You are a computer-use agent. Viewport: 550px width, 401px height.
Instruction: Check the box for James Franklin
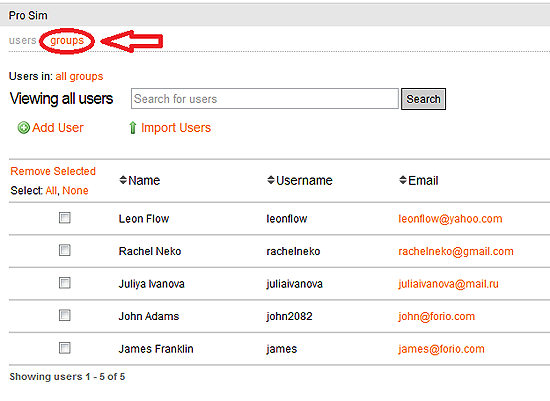tap(65, 348)
